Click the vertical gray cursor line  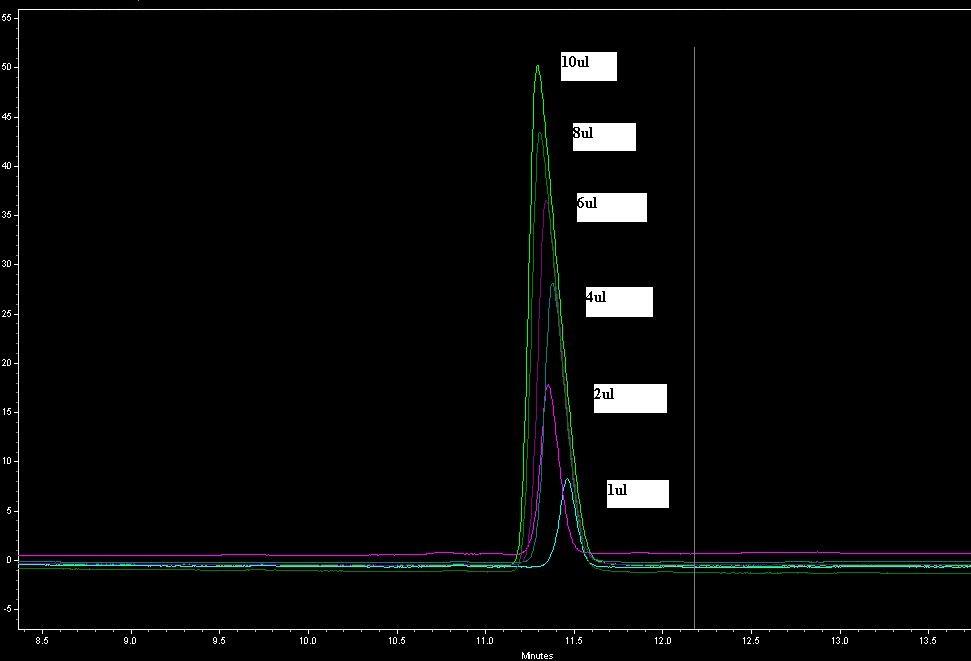click(694, 300)
